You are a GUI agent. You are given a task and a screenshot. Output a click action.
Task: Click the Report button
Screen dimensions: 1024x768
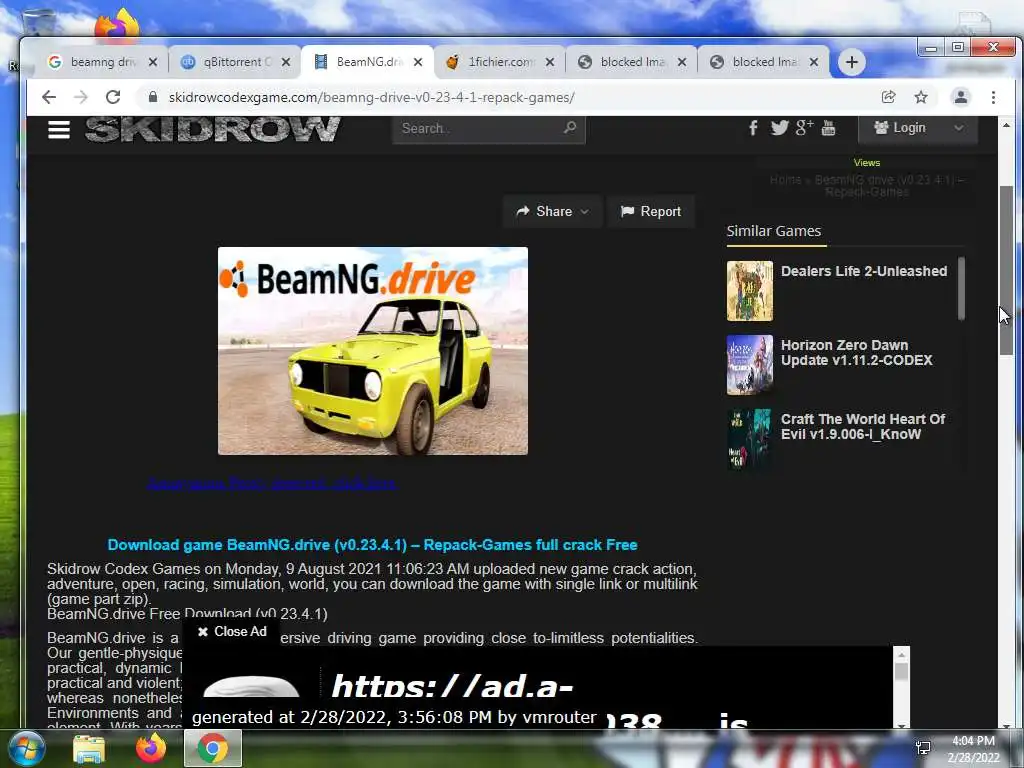(651, 212)
